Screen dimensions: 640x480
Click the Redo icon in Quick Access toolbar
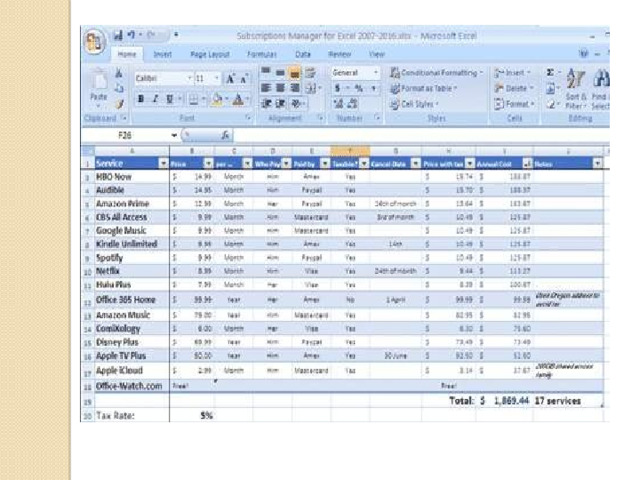point(151,36)
